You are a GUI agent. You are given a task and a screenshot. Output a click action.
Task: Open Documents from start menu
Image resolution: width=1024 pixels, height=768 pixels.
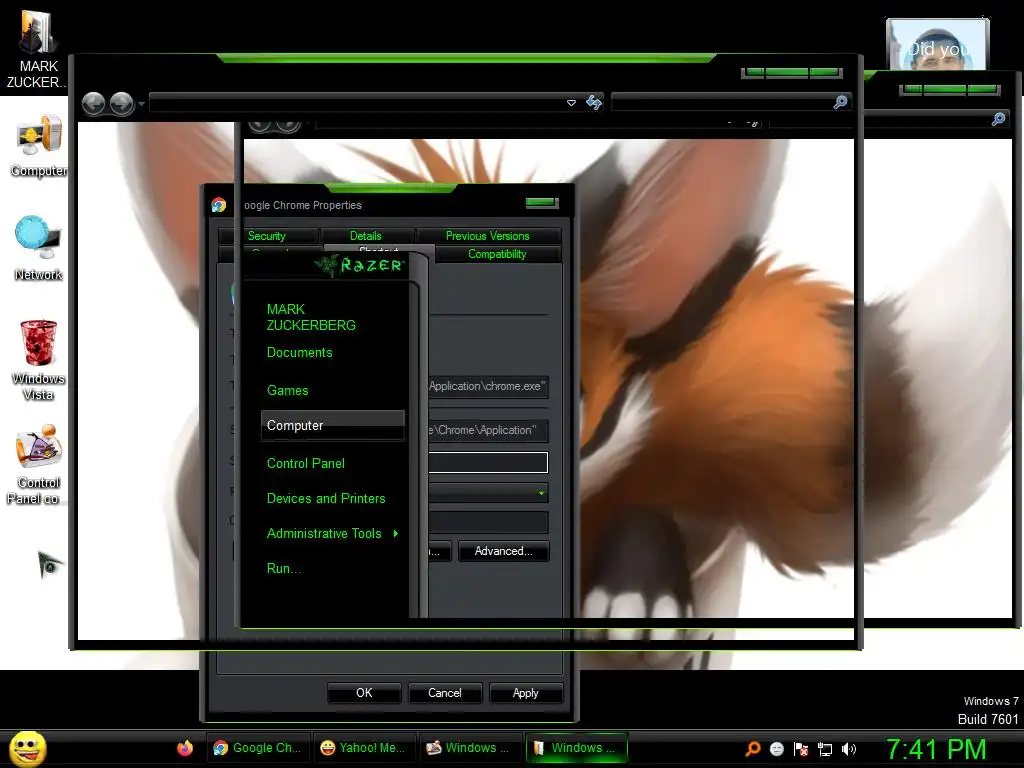click(300, 353)
